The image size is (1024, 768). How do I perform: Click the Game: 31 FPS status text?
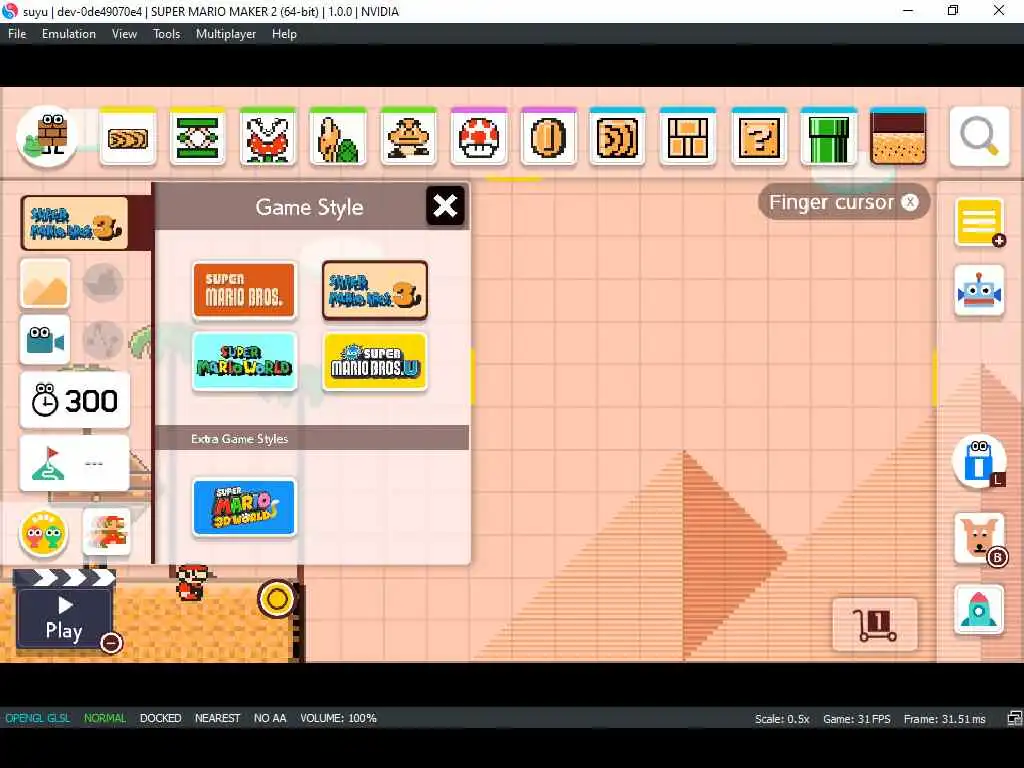pyautogui.click(x=857, y=719)
